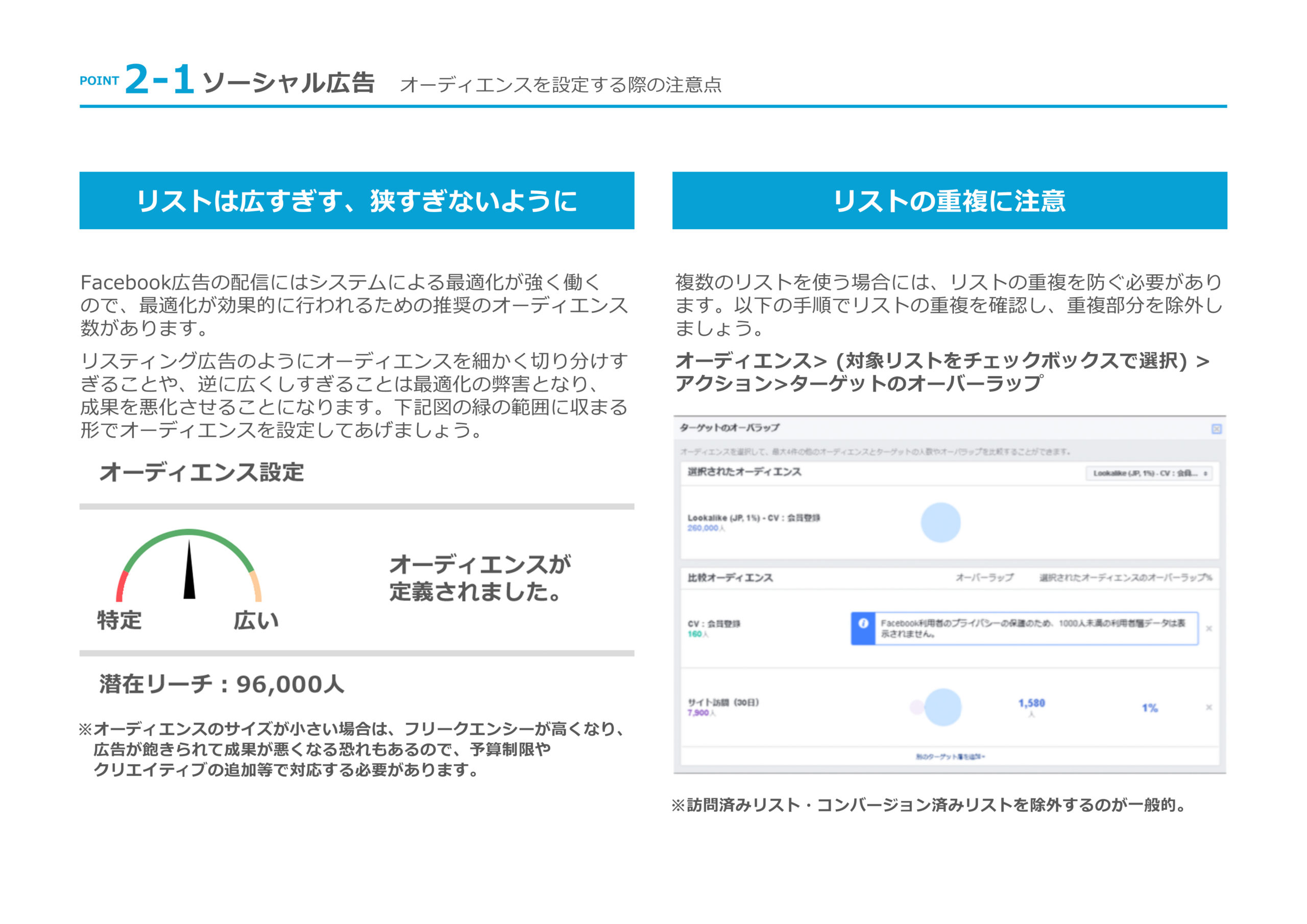
Task: Click the Lookalike audience blue circle
Action: point(940,522)
